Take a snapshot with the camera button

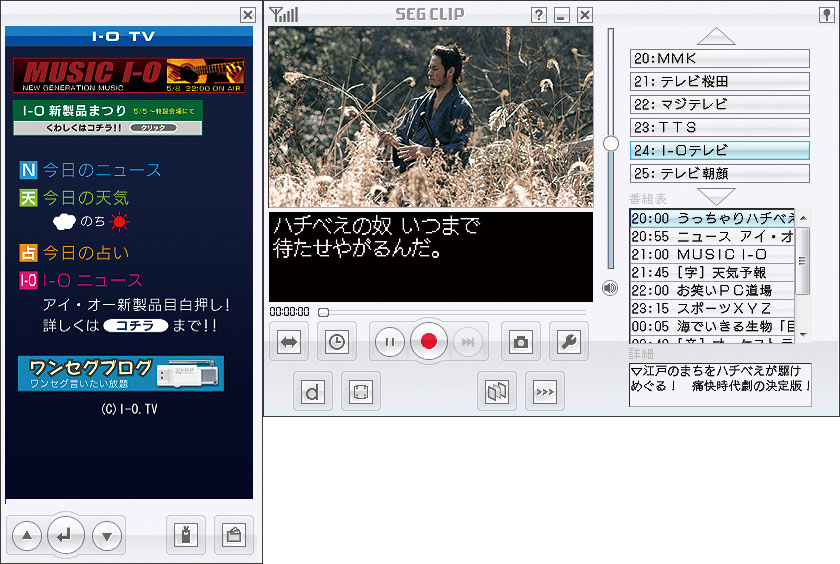pyautogui.click(x=520, y=342)
